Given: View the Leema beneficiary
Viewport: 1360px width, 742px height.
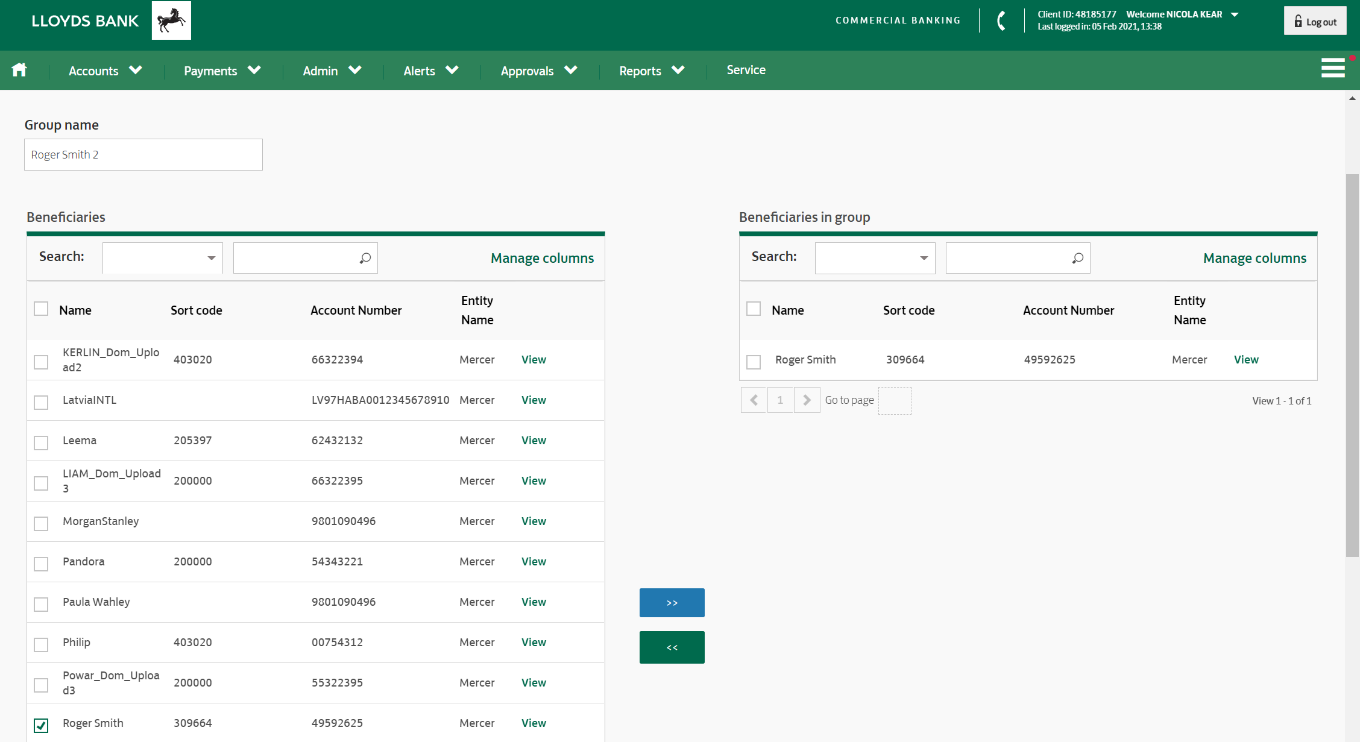Looking at the screenshot, I should 534,440.
